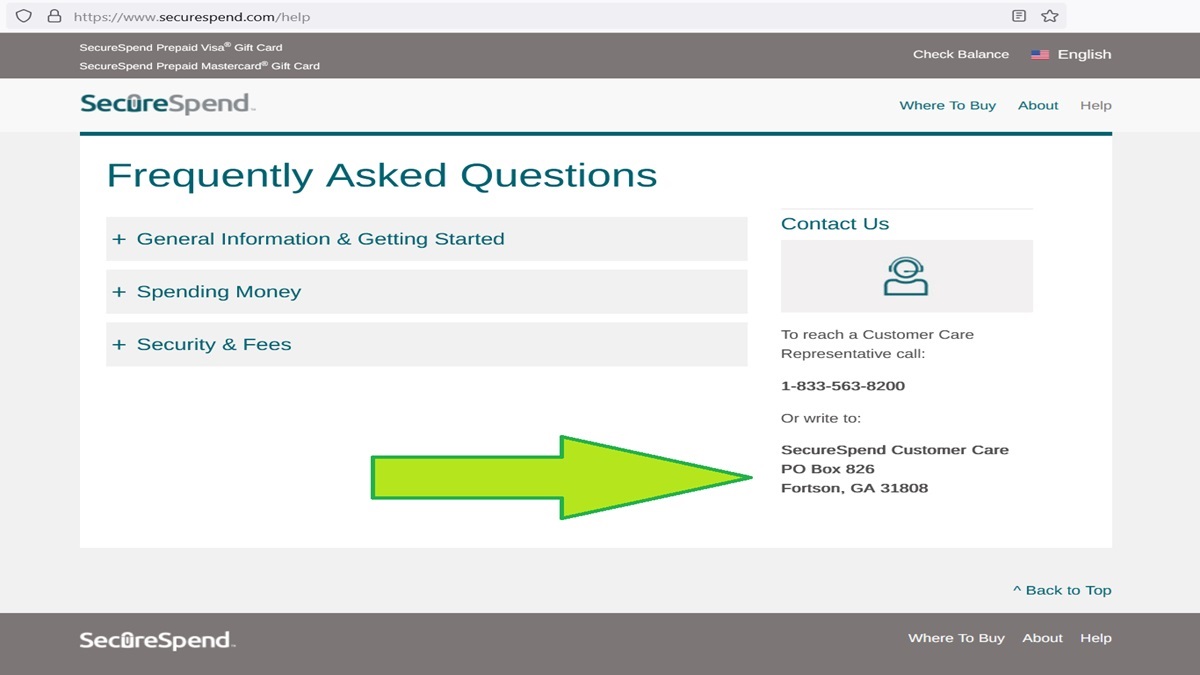Image resolution: width=1200 pixels, height=675 pixels.
Task: Click the shield tracking protection icon
Action: (x=24, y=16)
